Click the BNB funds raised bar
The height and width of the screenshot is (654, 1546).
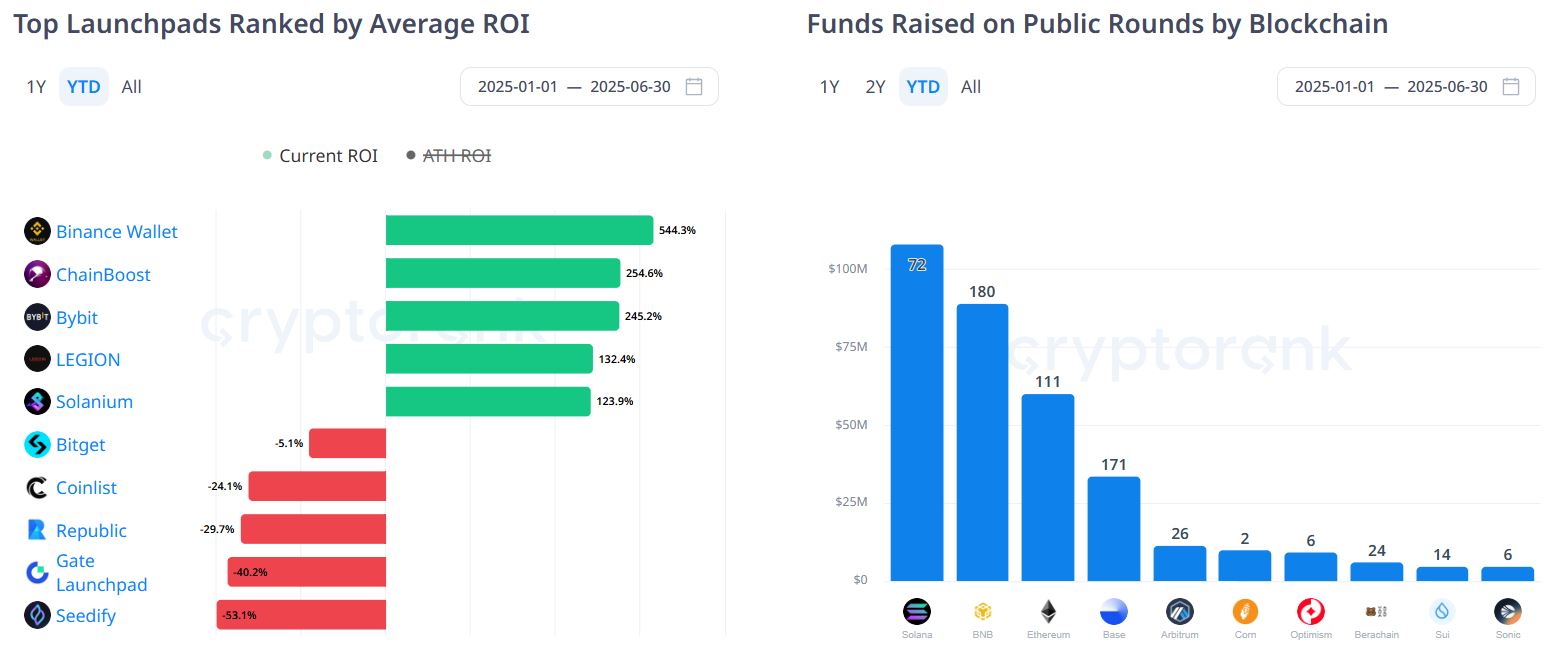(983, 442)
